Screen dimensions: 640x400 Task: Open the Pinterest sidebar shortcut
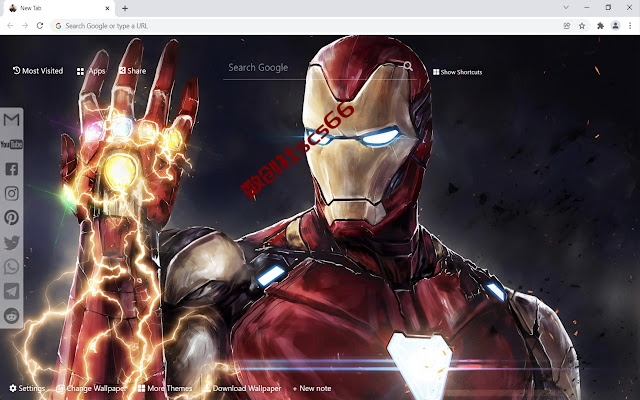coord(11,218)
